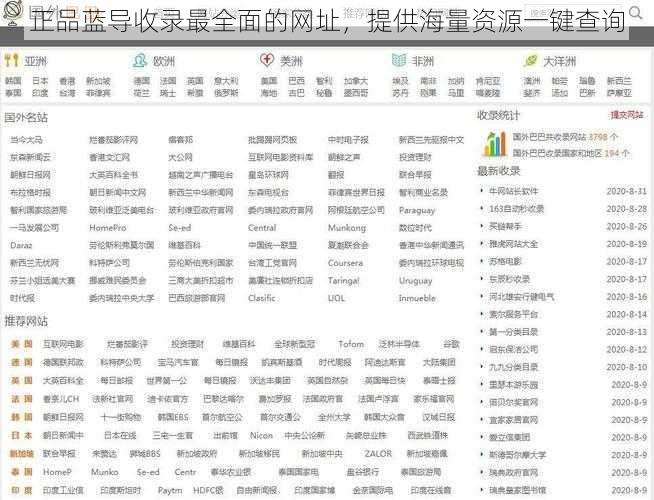
Task: Click the 提交网站 link
Action: pyautogui.click(x=627, y=115)
